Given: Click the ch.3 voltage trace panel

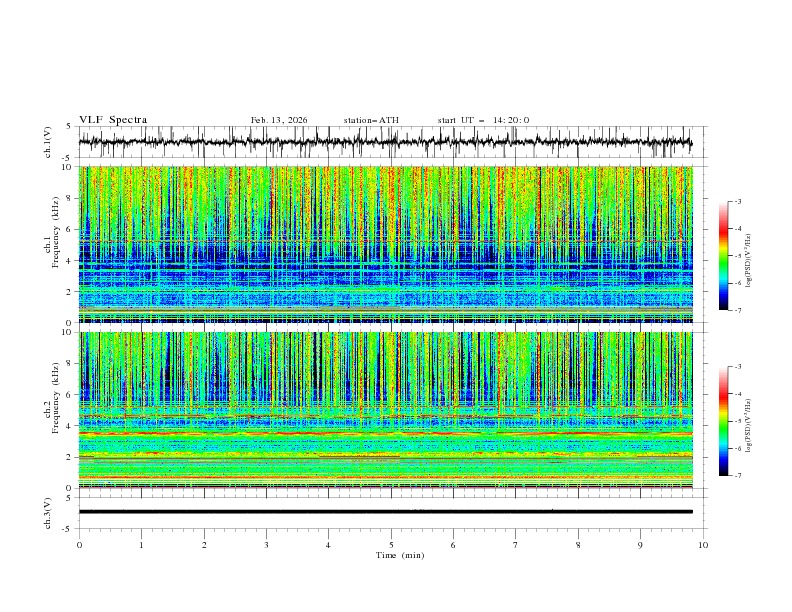Looking at the screenshot, I should (390, 511).
